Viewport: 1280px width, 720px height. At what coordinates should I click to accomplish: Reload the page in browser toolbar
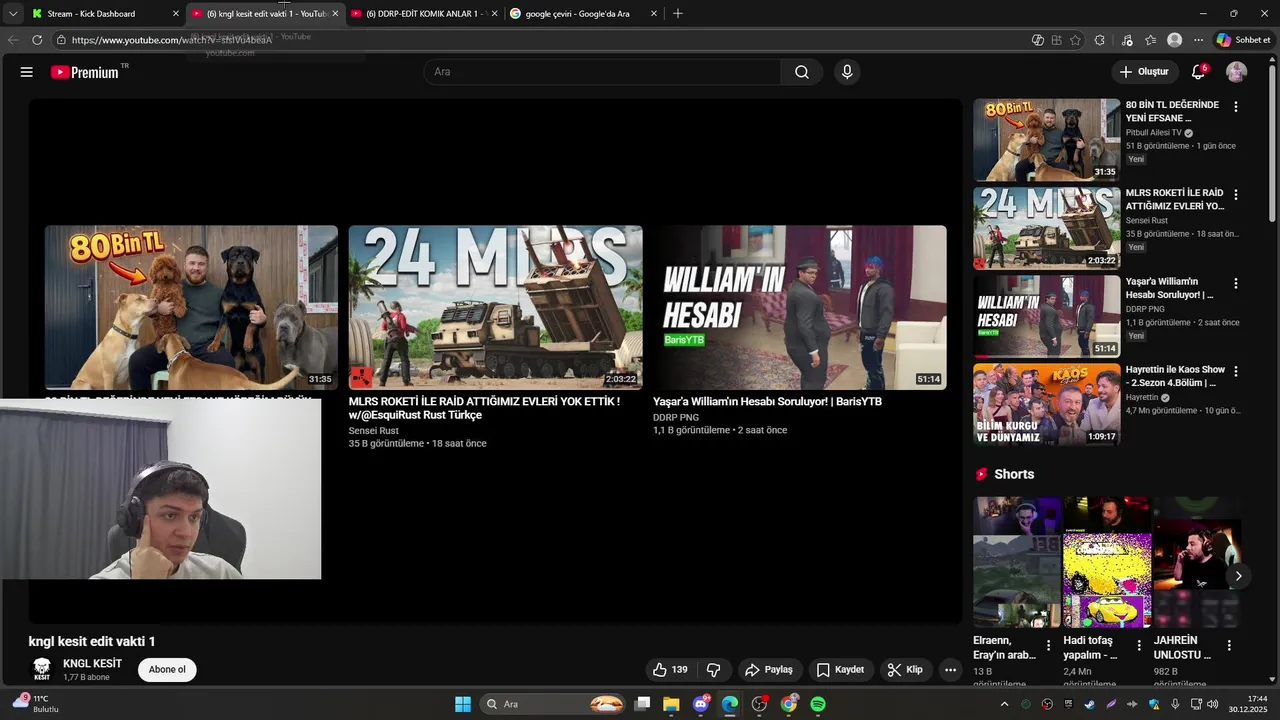37,40
